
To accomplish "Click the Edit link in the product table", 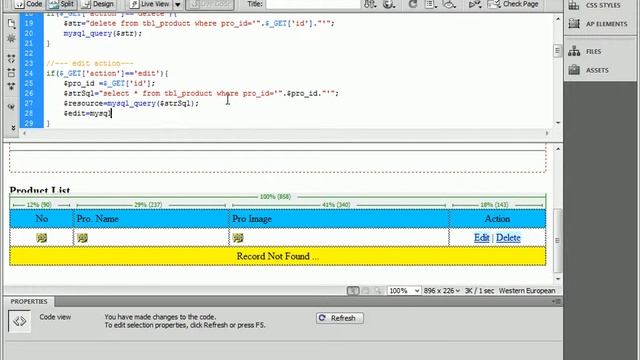I will 482,238.
